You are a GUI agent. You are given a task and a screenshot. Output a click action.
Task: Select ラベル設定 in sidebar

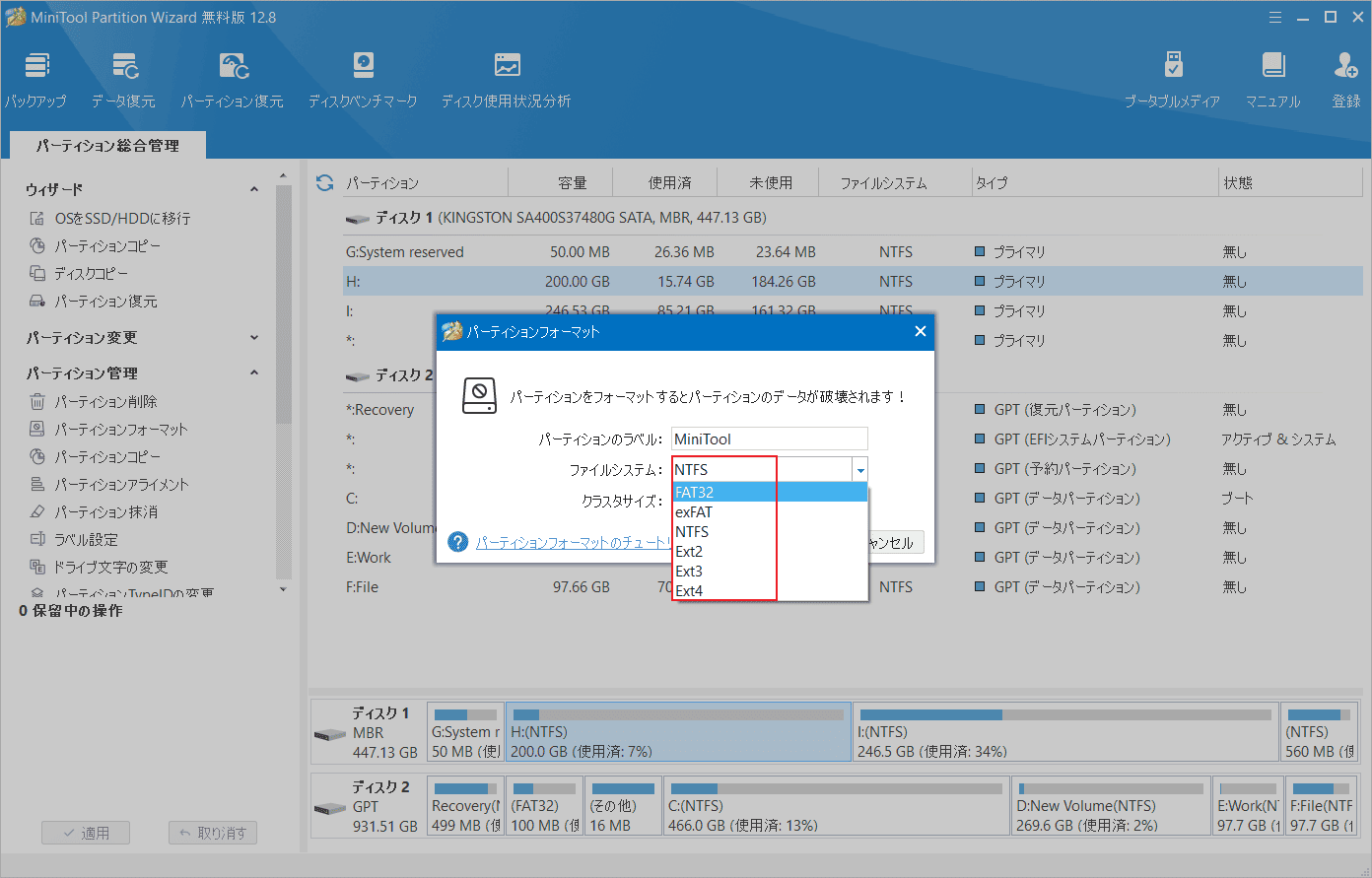point(74,539)
